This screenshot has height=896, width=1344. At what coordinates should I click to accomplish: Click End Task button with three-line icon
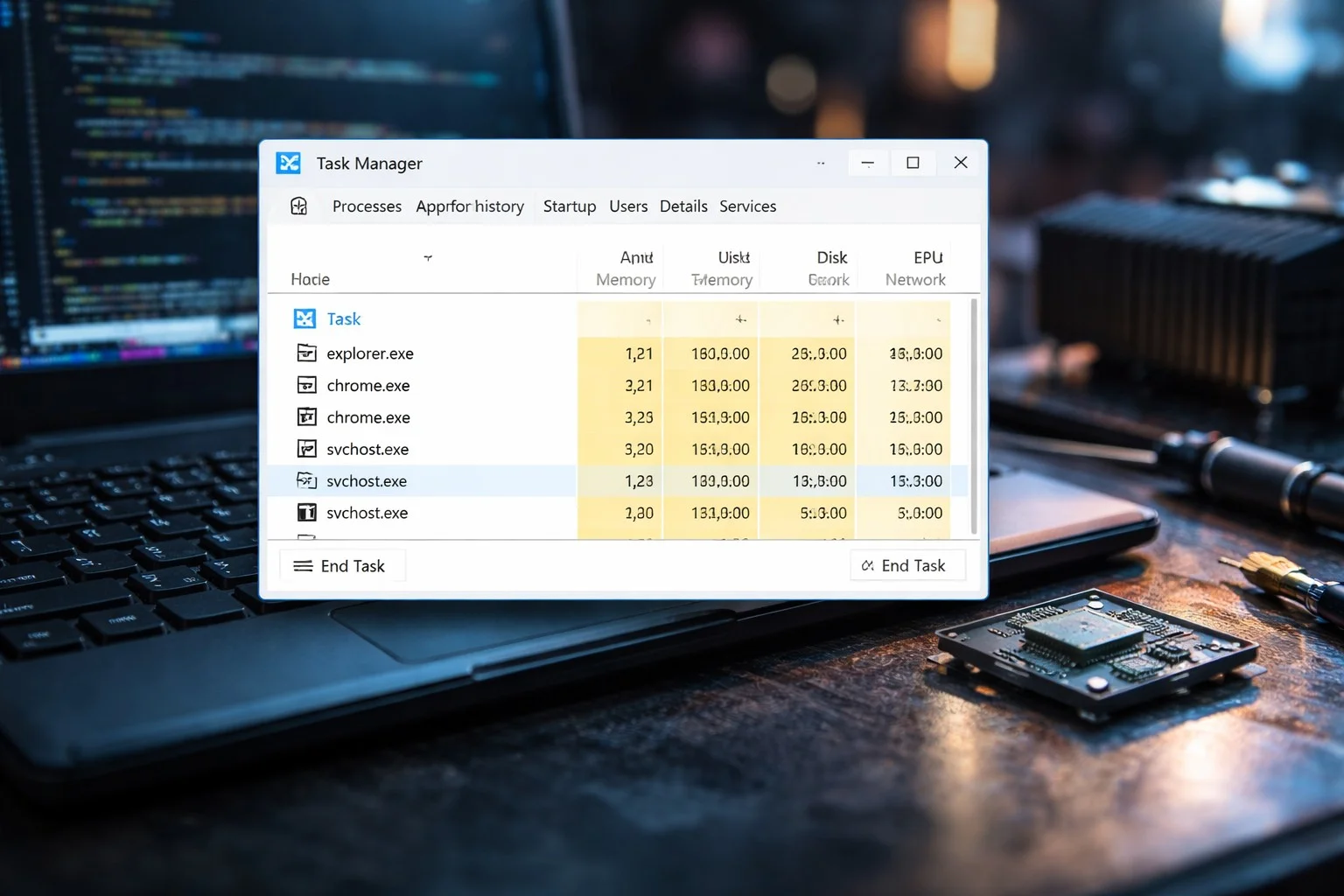(341, 566)
